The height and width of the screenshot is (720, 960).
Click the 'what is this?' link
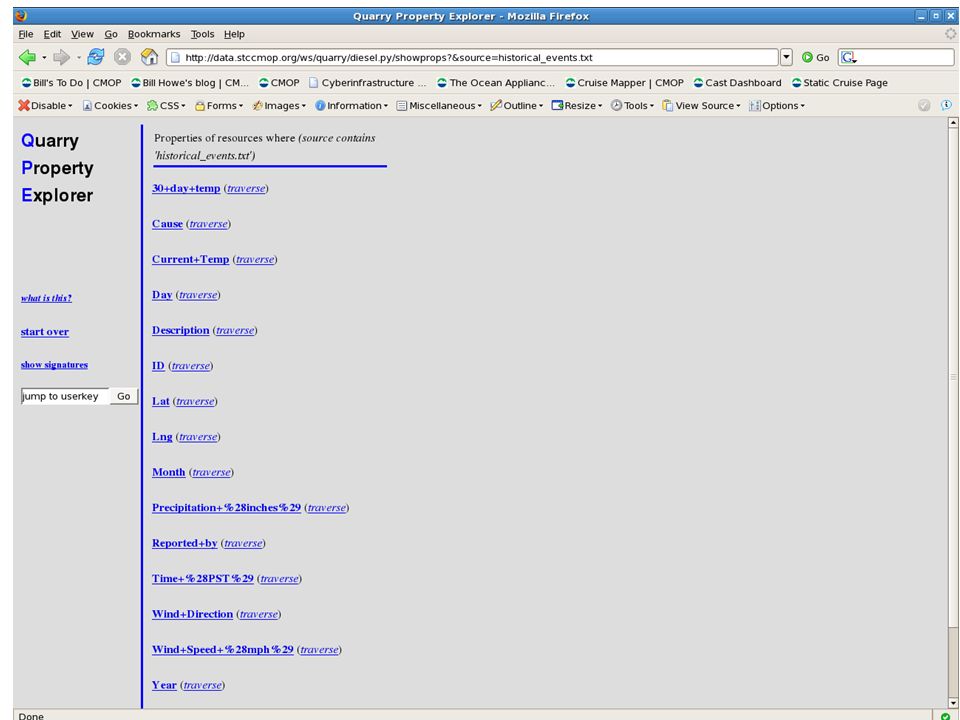[x=46, y=298]
